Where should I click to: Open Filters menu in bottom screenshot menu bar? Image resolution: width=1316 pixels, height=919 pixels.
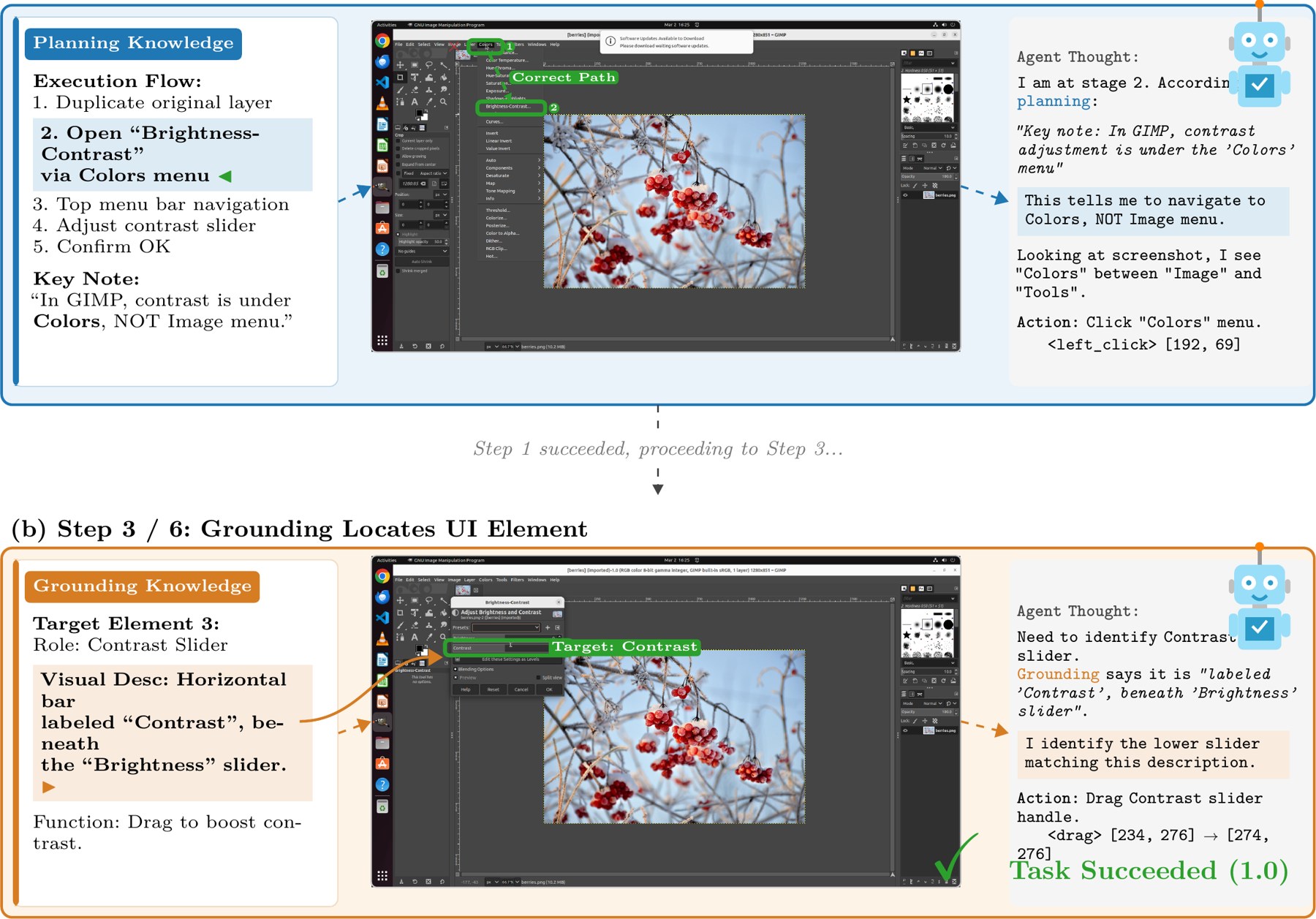pyautogui.click(x=518, y=580)
